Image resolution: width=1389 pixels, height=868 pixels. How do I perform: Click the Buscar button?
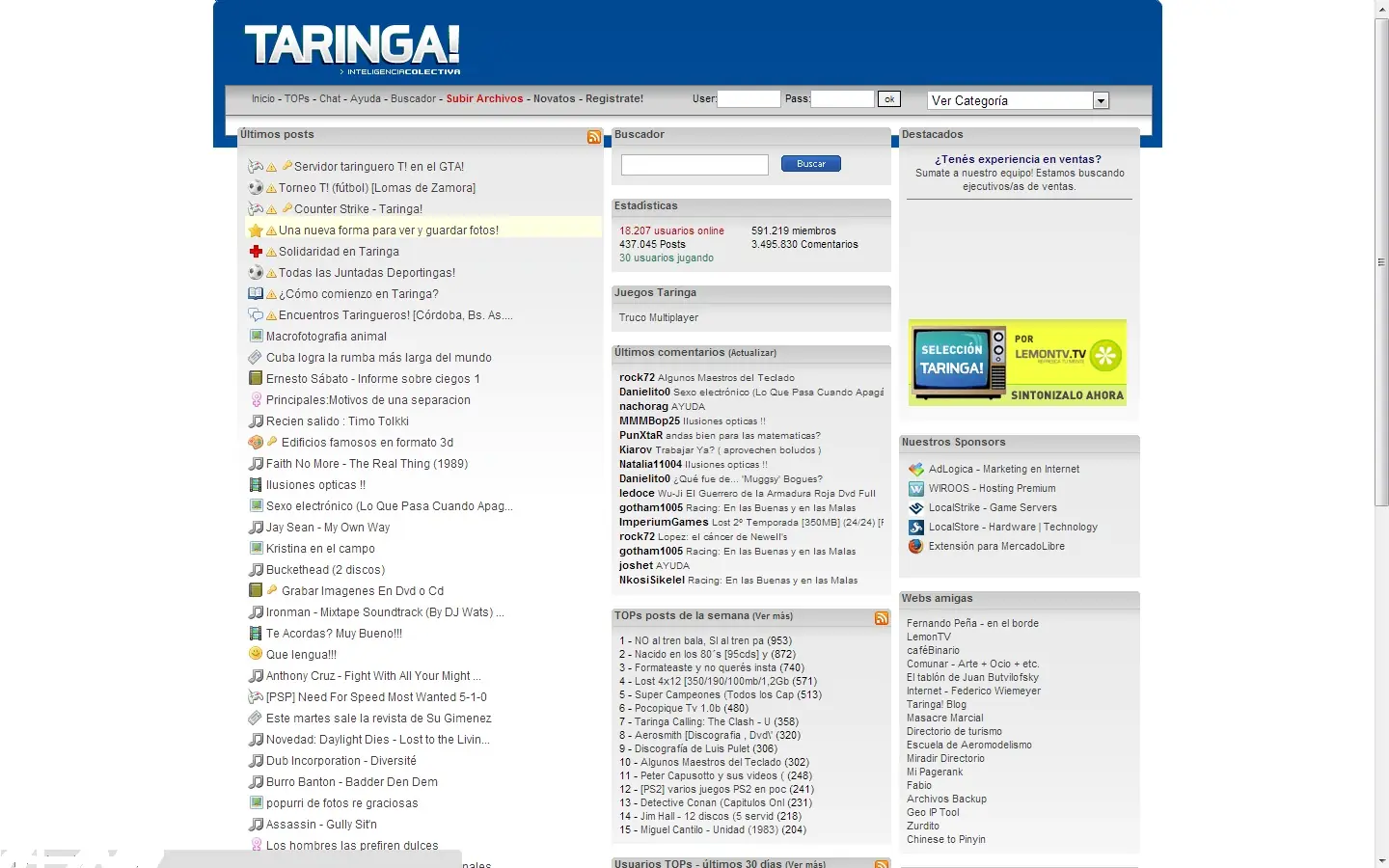(811, 164)
